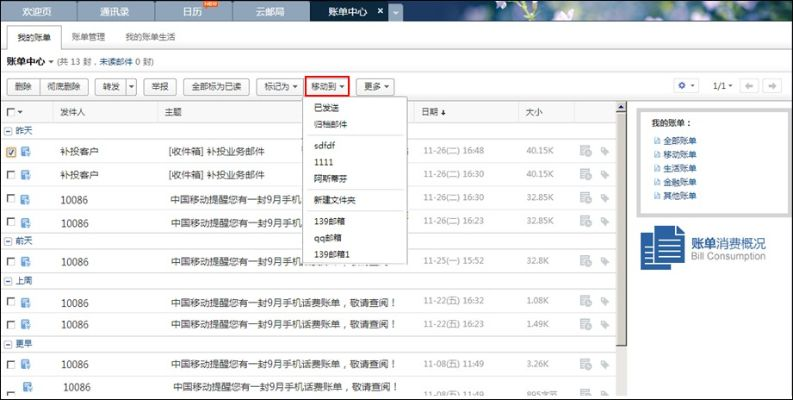This screenshot has width=793, height=400.
Task: Click calendar icon in 11-22 16:32 row
Action: pyautogui.click(x=586, y=301)
